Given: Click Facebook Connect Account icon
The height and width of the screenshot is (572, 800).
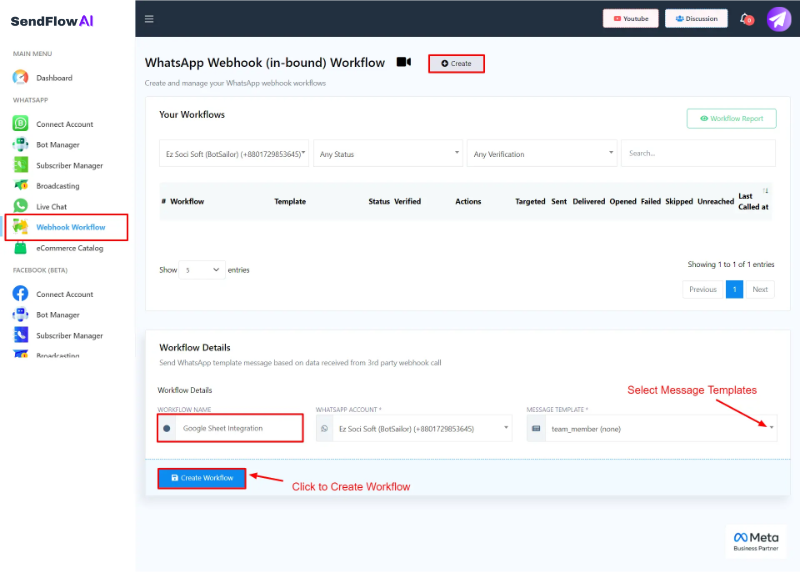Looking at the screenshot, I should (20, 293).
